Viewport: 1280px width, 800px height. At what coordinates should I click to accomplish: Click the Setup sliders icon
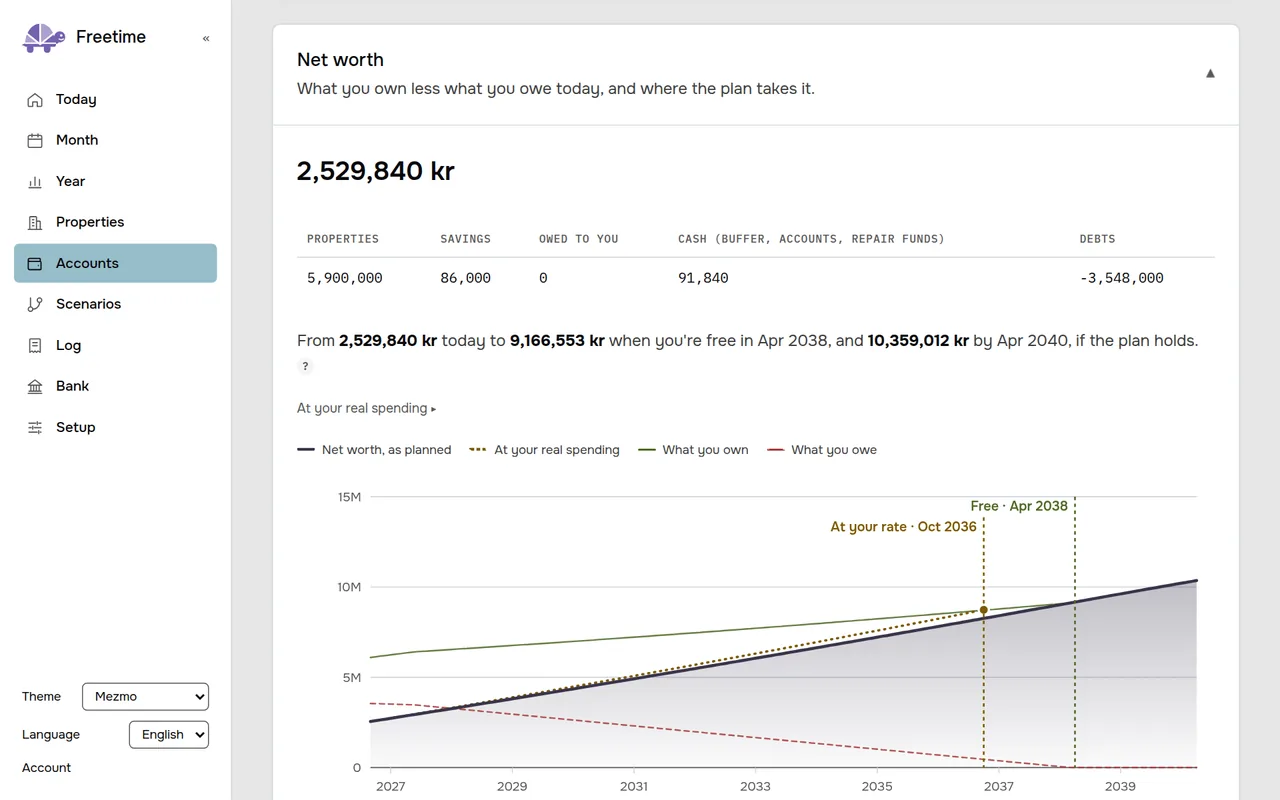(35, 427)
